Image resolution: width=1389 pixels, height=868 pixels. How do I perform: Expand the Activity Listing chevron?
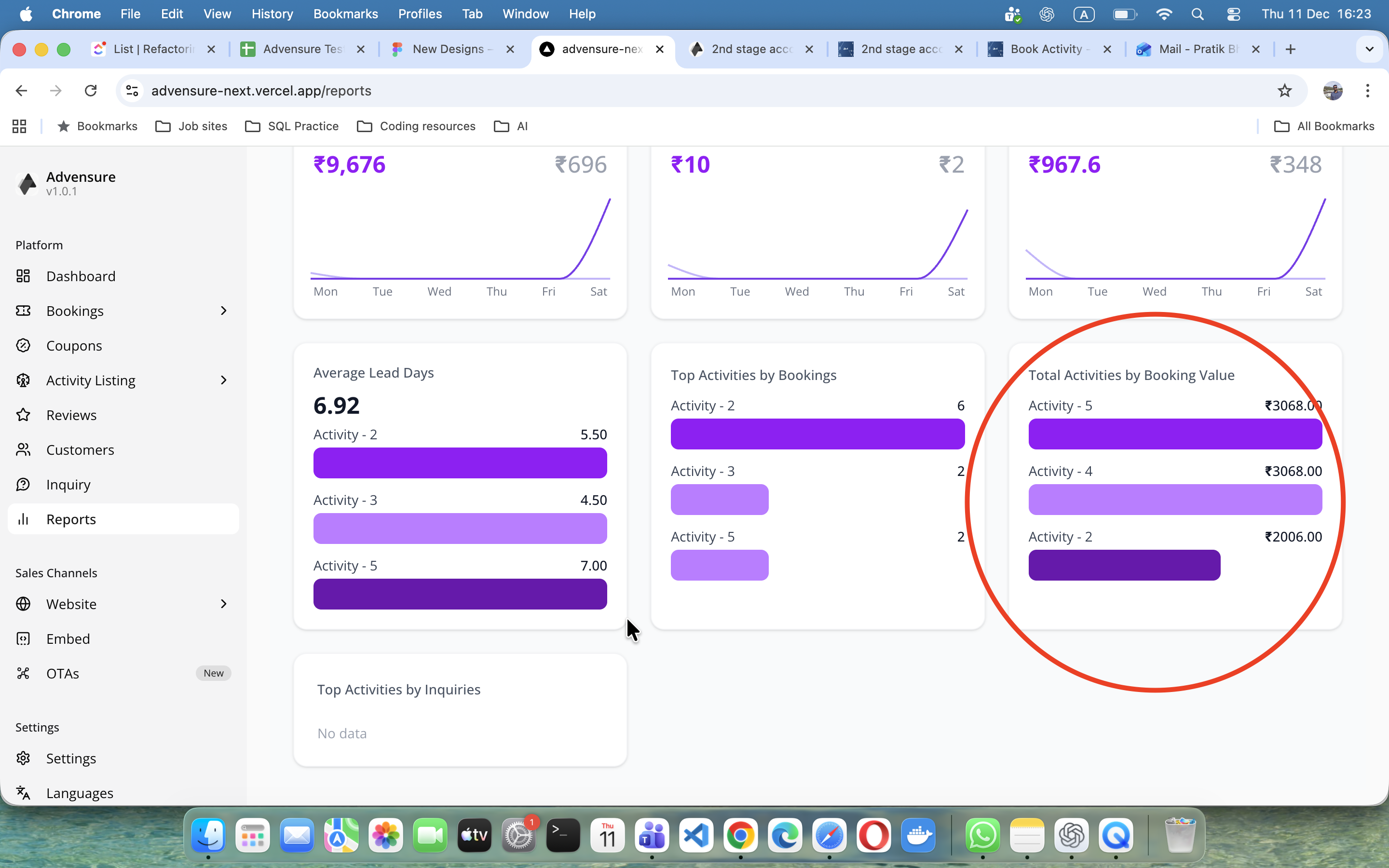[x=223, y=380]
